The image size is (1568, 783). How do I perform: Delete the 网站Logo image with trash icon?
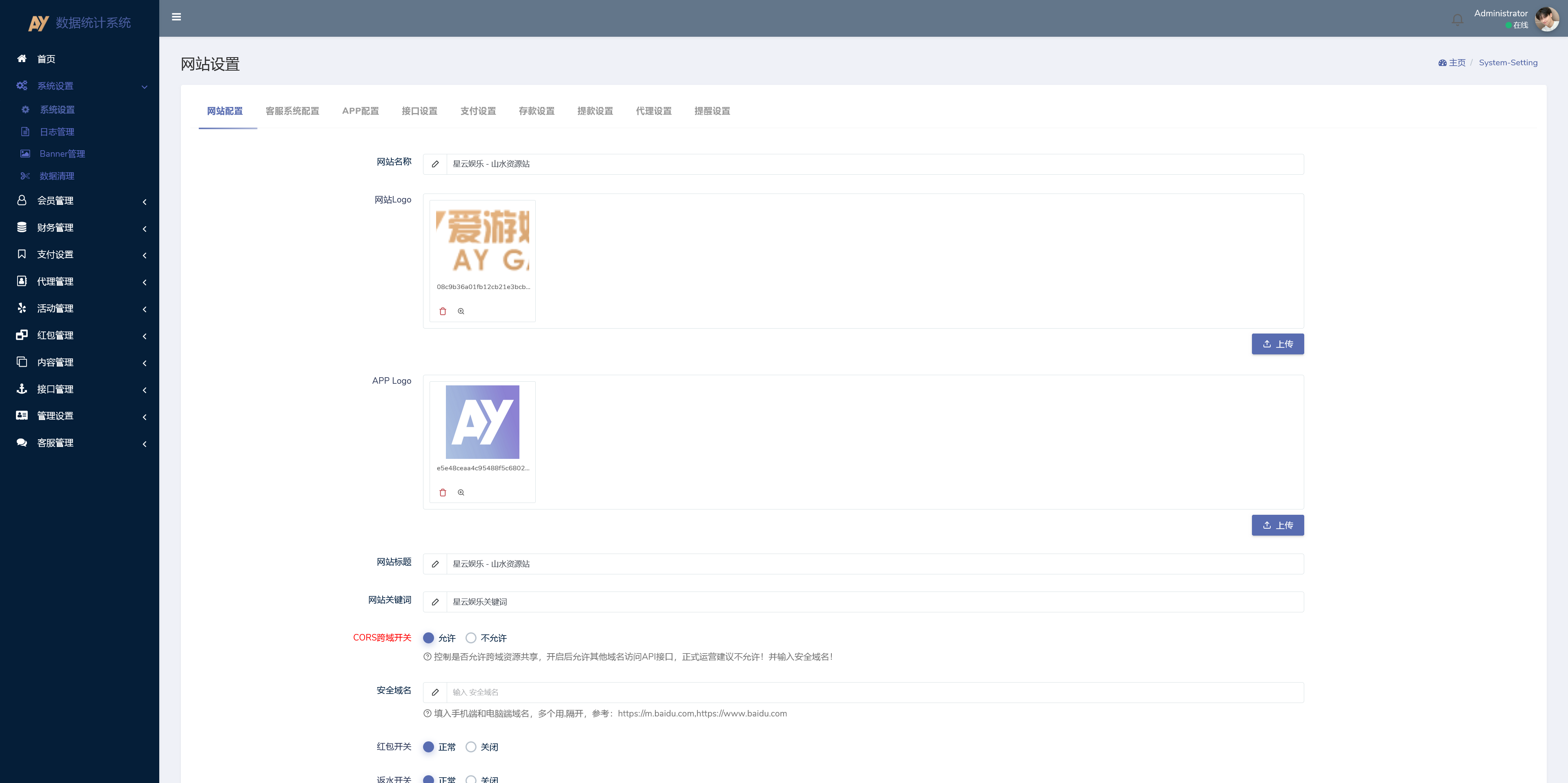[x=443, y=311]
